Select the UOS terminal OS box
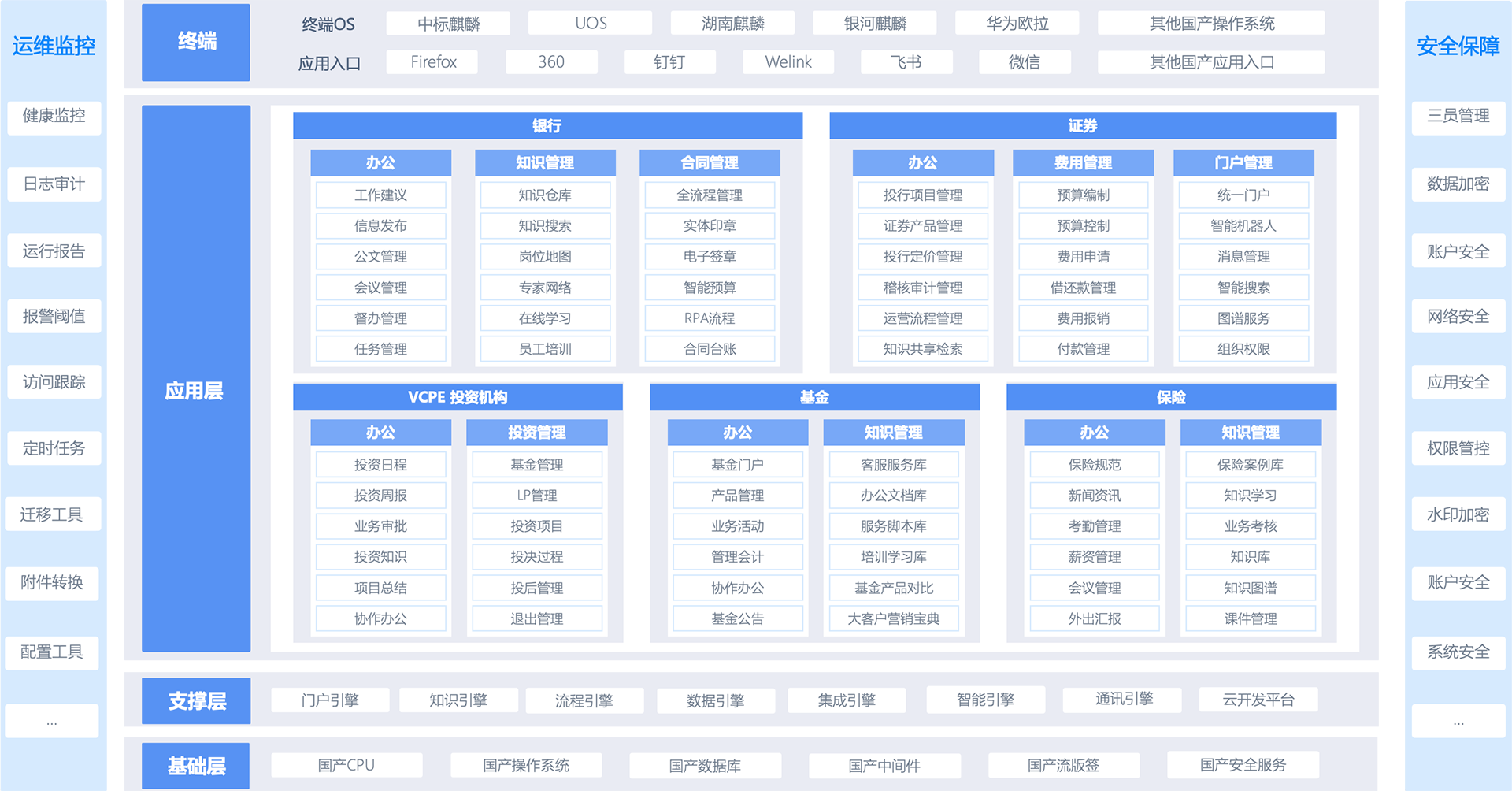1512x791 pixels. 590,24
